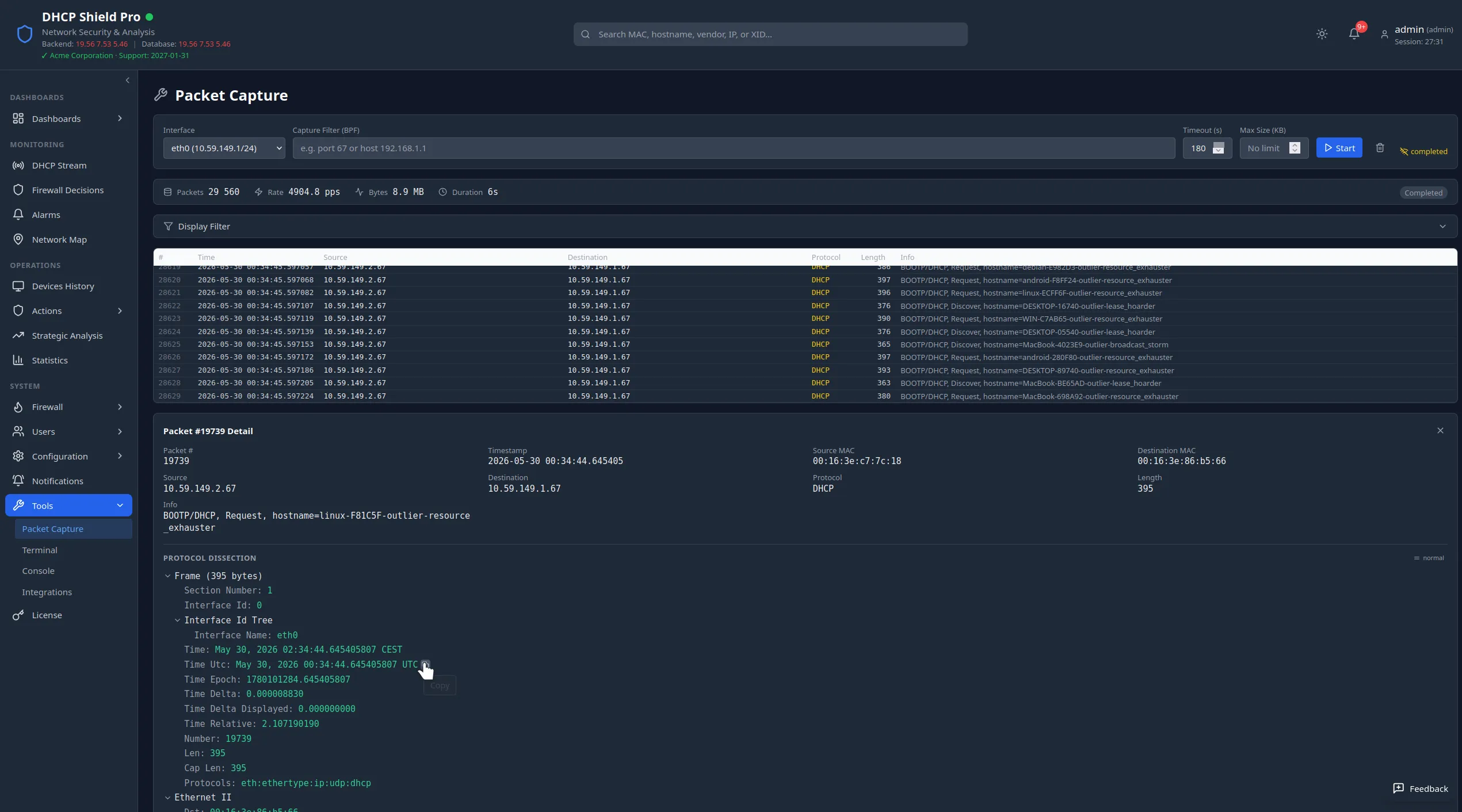Click the DHCP Shield Pro shield logo
1462x812 pixels.
coord(24,35)
